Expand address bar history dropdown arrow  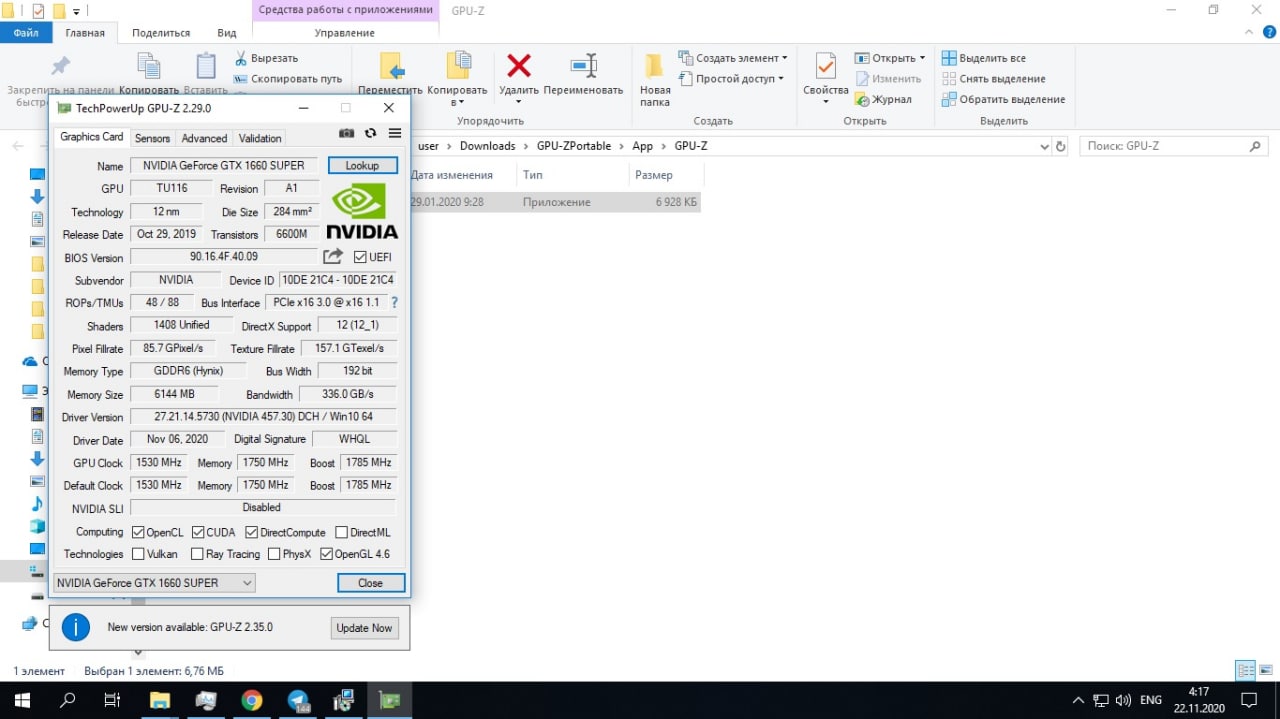pos(1044,146)
